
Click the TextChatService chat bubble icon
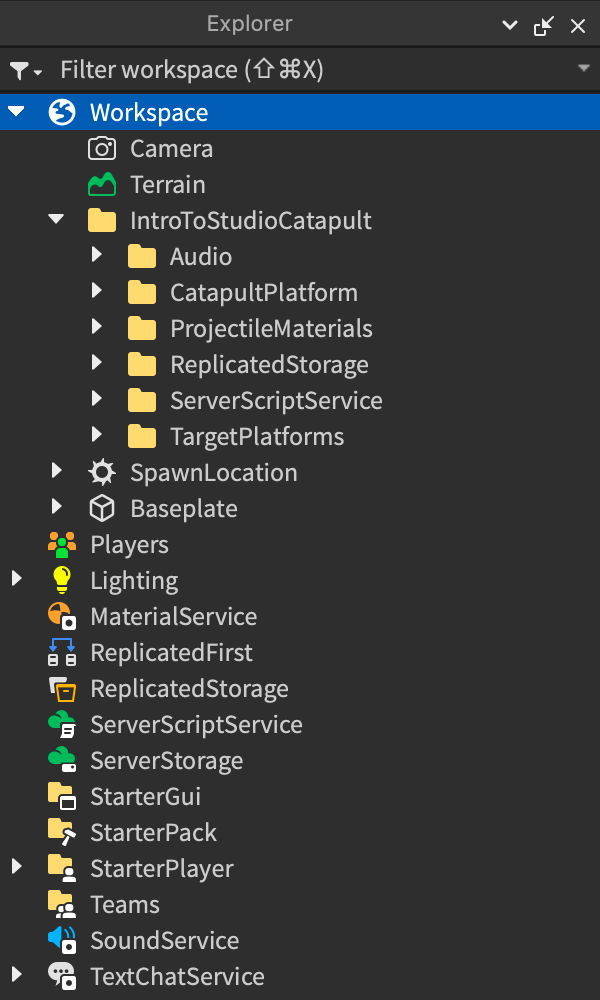point(62,977)
